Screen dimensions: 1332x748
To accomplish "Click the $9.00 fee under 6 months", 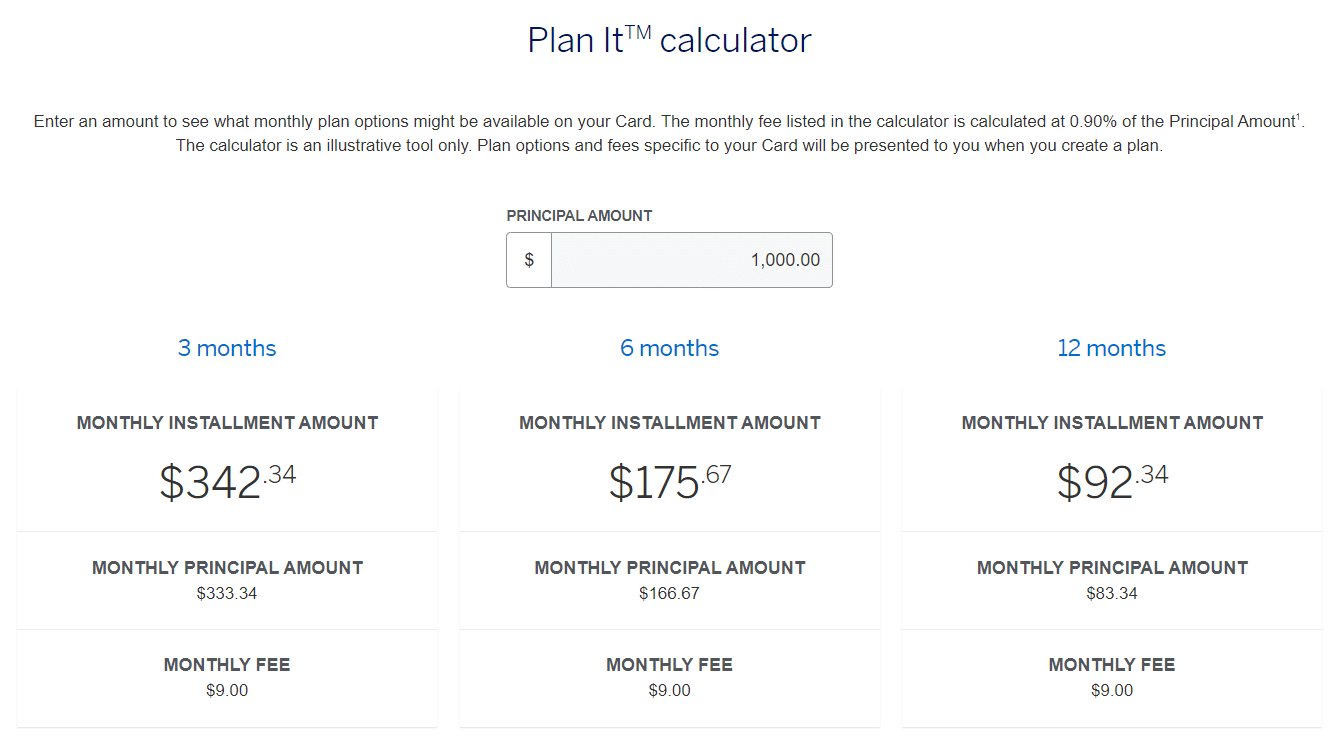I will (x=669, y=690).
